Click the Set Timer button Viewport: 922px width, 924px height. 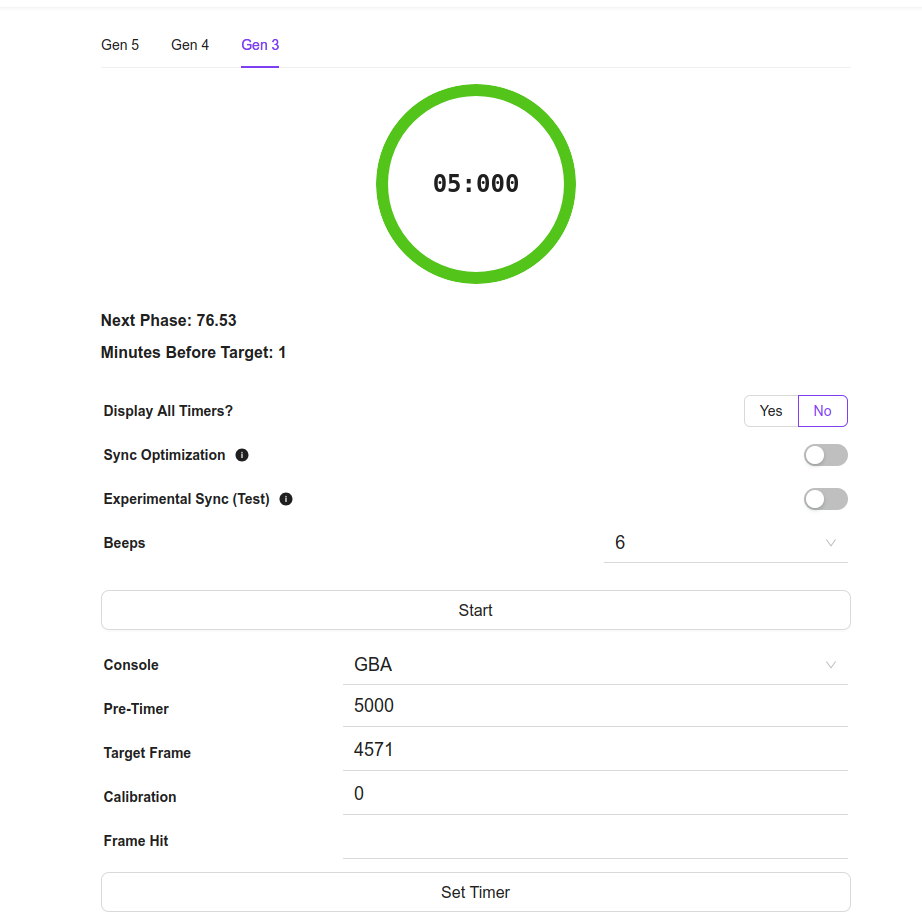click(x=475, y=892)
